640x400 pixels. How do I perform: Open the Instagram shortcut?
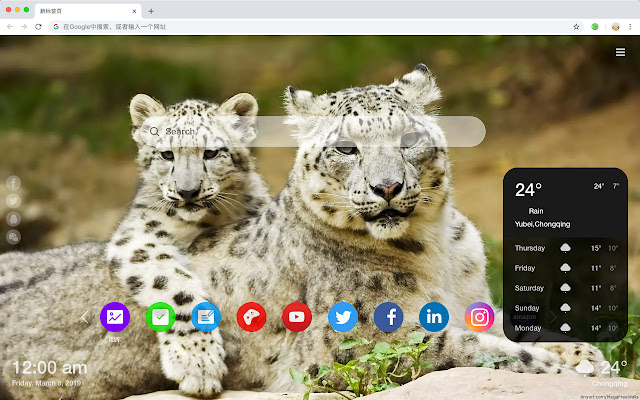coord(480,317)
